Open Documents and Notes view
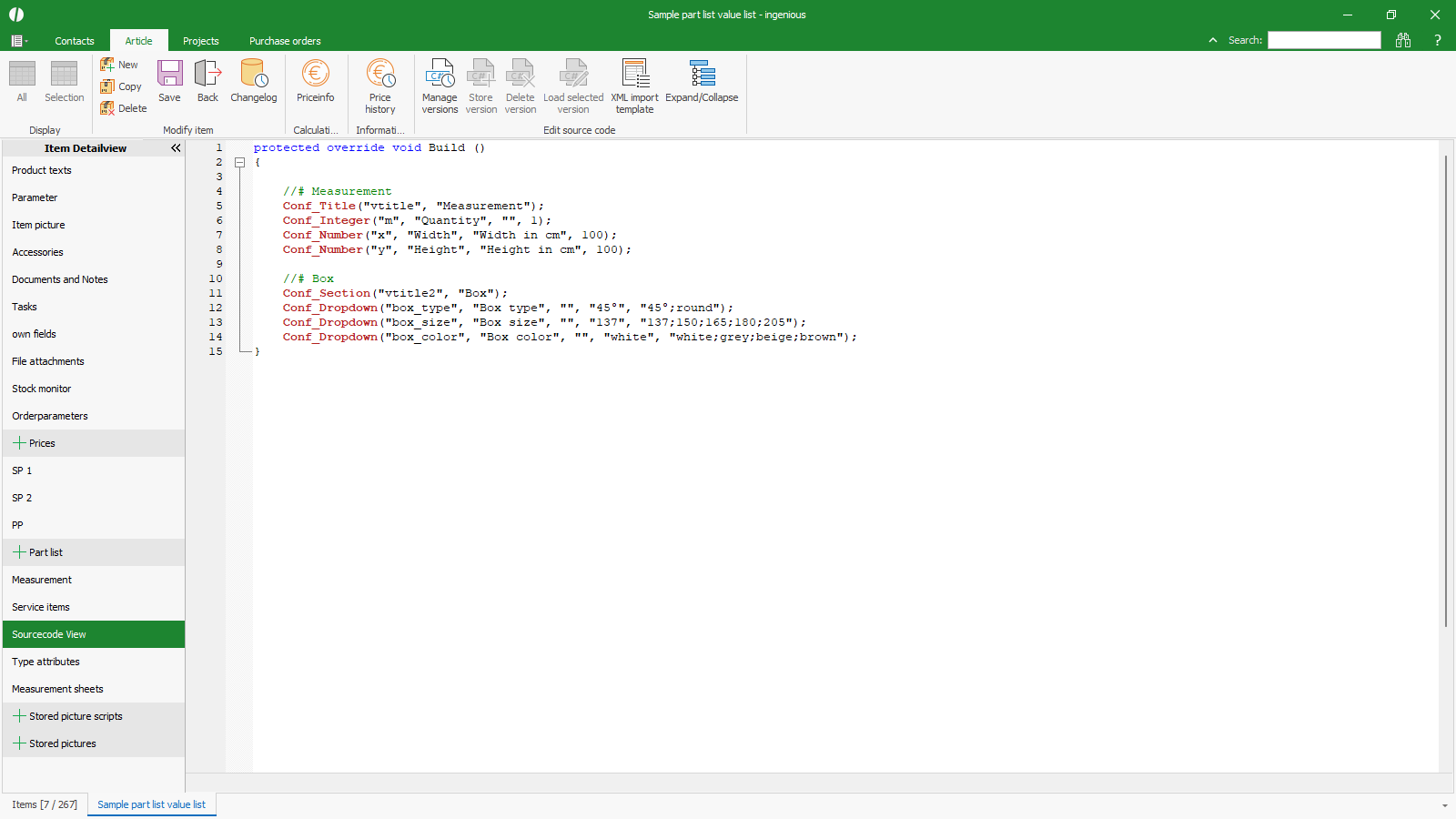The width and height of the screenshot is (1456, 819). [x=60, y=279]
